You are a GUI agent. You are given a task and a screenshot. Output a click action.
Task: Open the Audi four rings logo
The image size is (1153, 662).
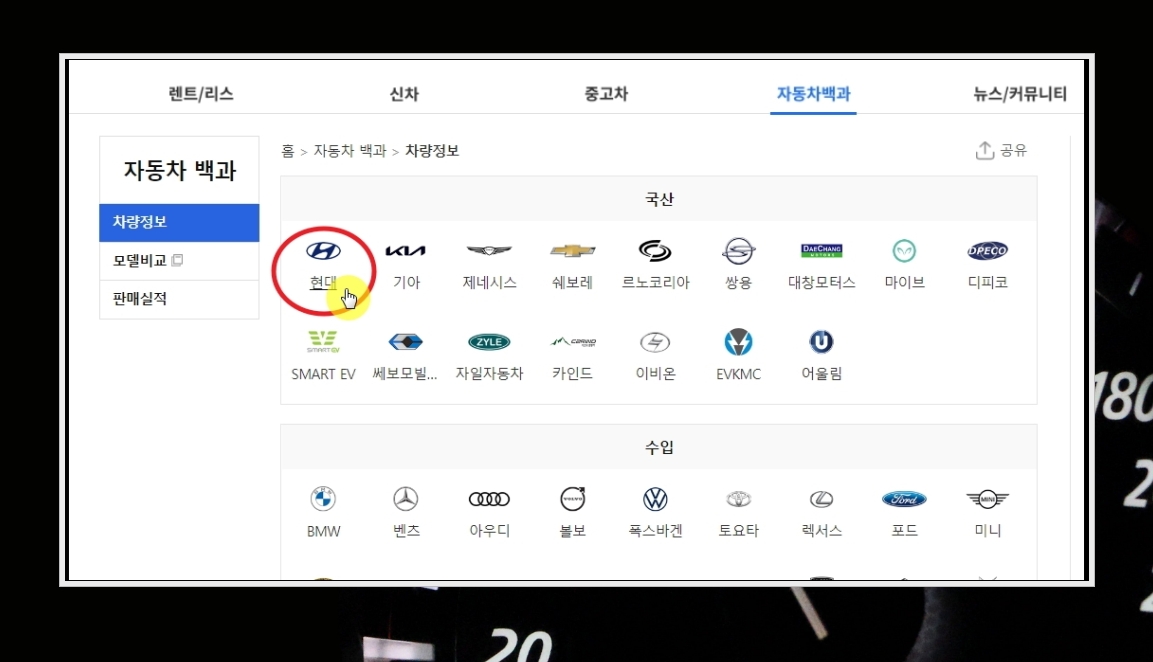point(489,499)
